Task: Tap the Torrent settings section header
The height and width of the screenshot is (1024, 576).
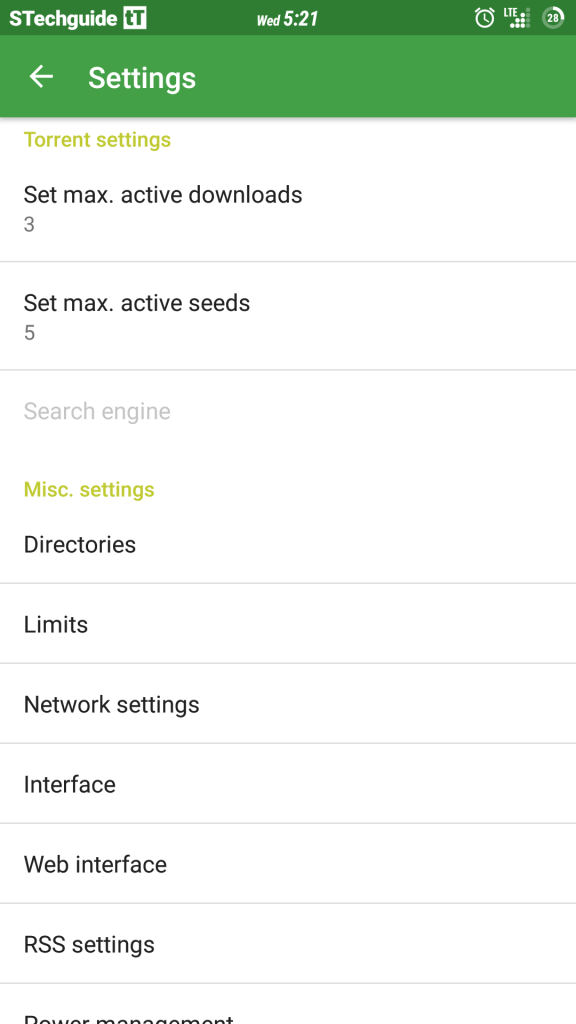Action: tap(97, 140)
